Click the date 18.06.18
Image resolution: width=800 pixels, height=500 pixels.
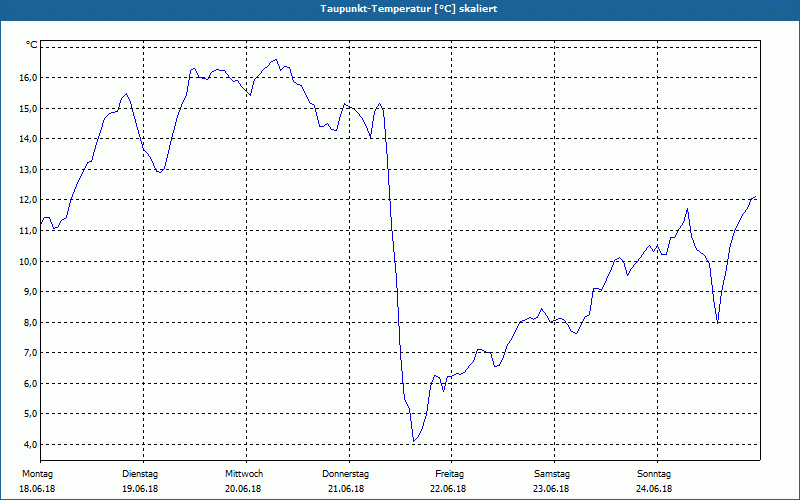(x=37, y=489)
